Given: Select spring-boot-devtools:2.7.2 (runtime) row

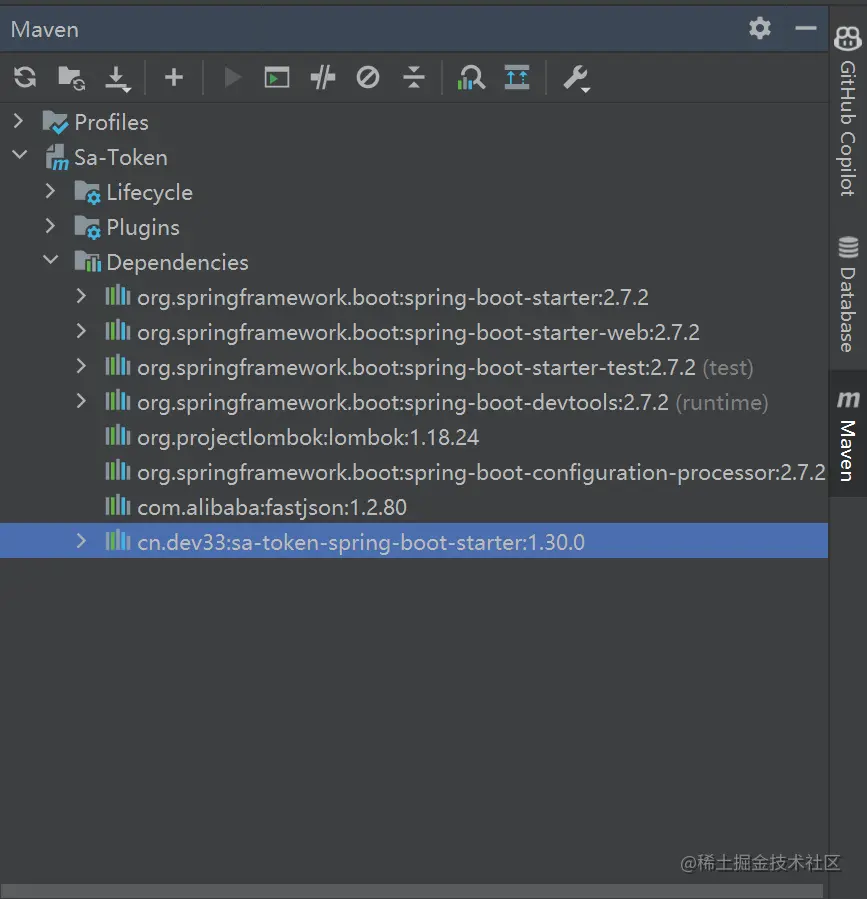Looking at the screenshot, I should click(x=414, y=402).
